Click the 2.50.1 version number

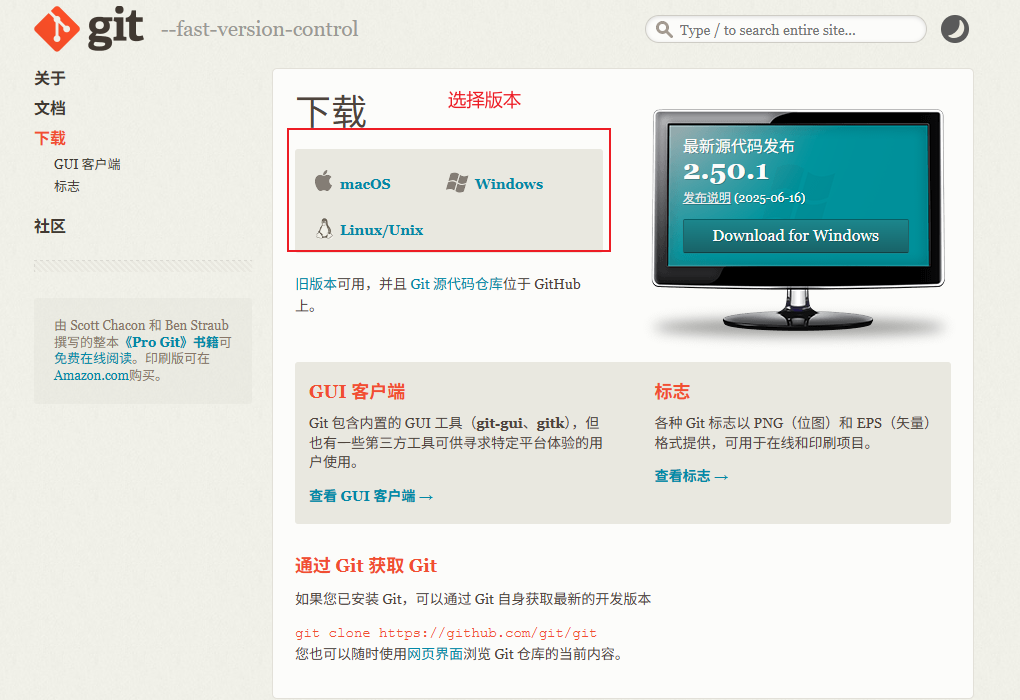[725, 172]
